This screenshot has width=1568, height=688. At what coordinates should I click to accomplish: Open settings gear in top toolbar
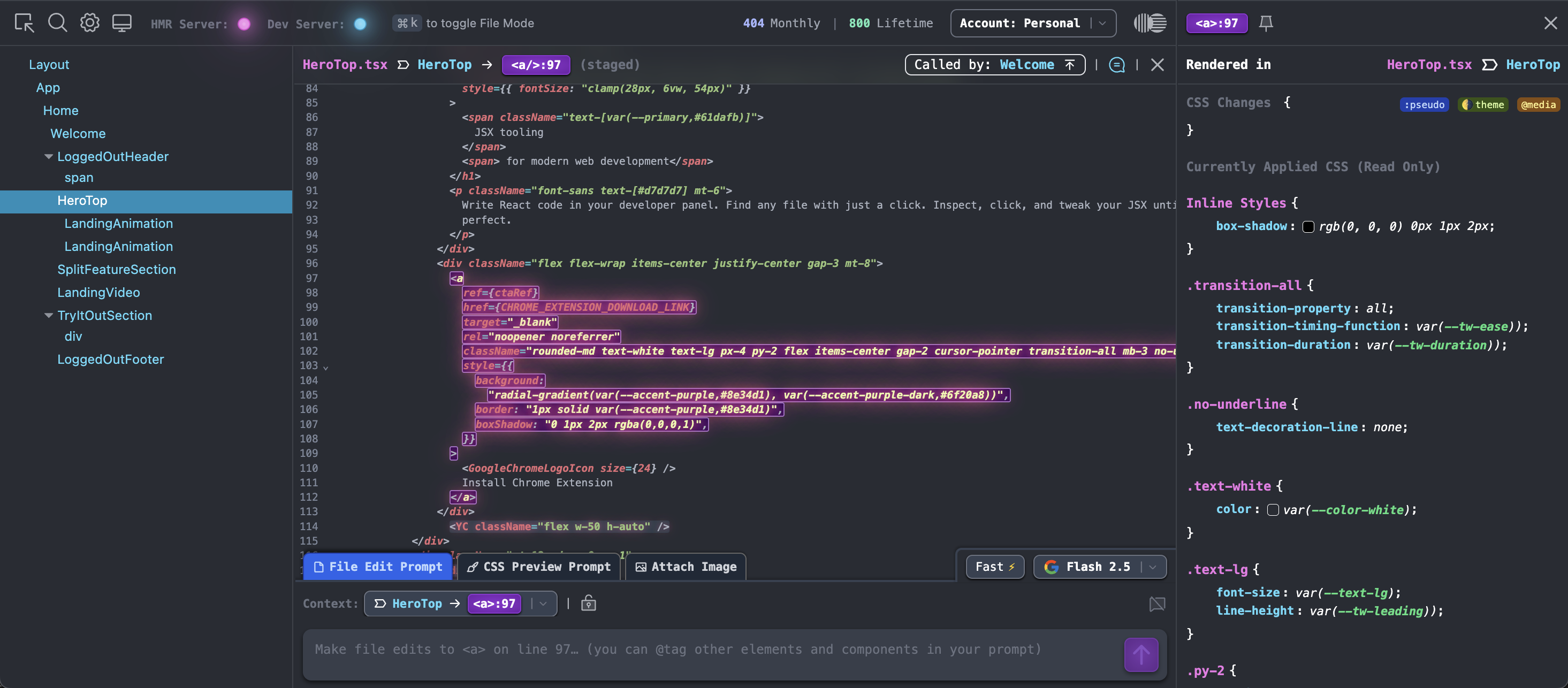89,23
